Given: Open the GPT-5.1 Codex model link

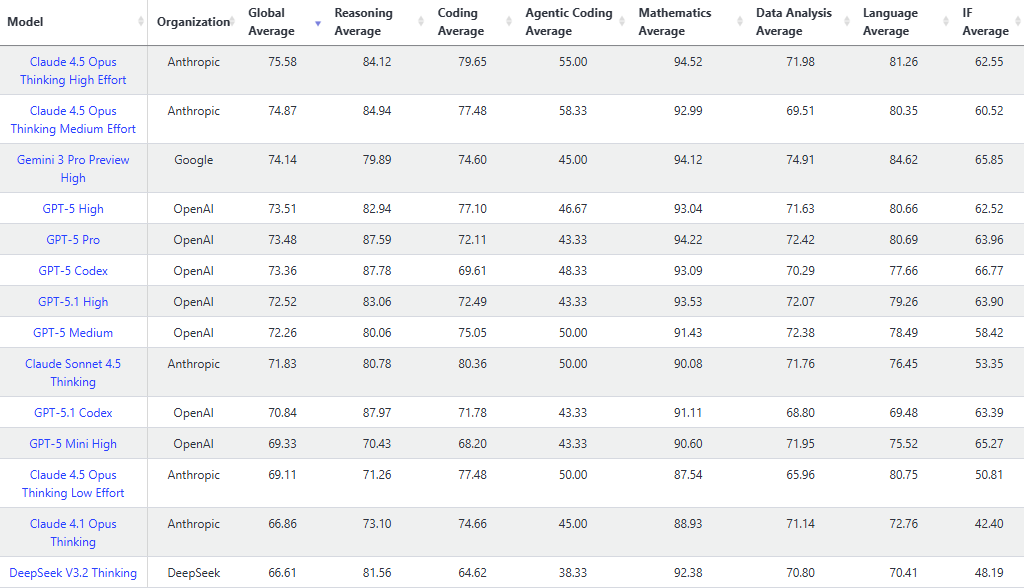Looking at the screenshot, I should click(x=72, y=412).
